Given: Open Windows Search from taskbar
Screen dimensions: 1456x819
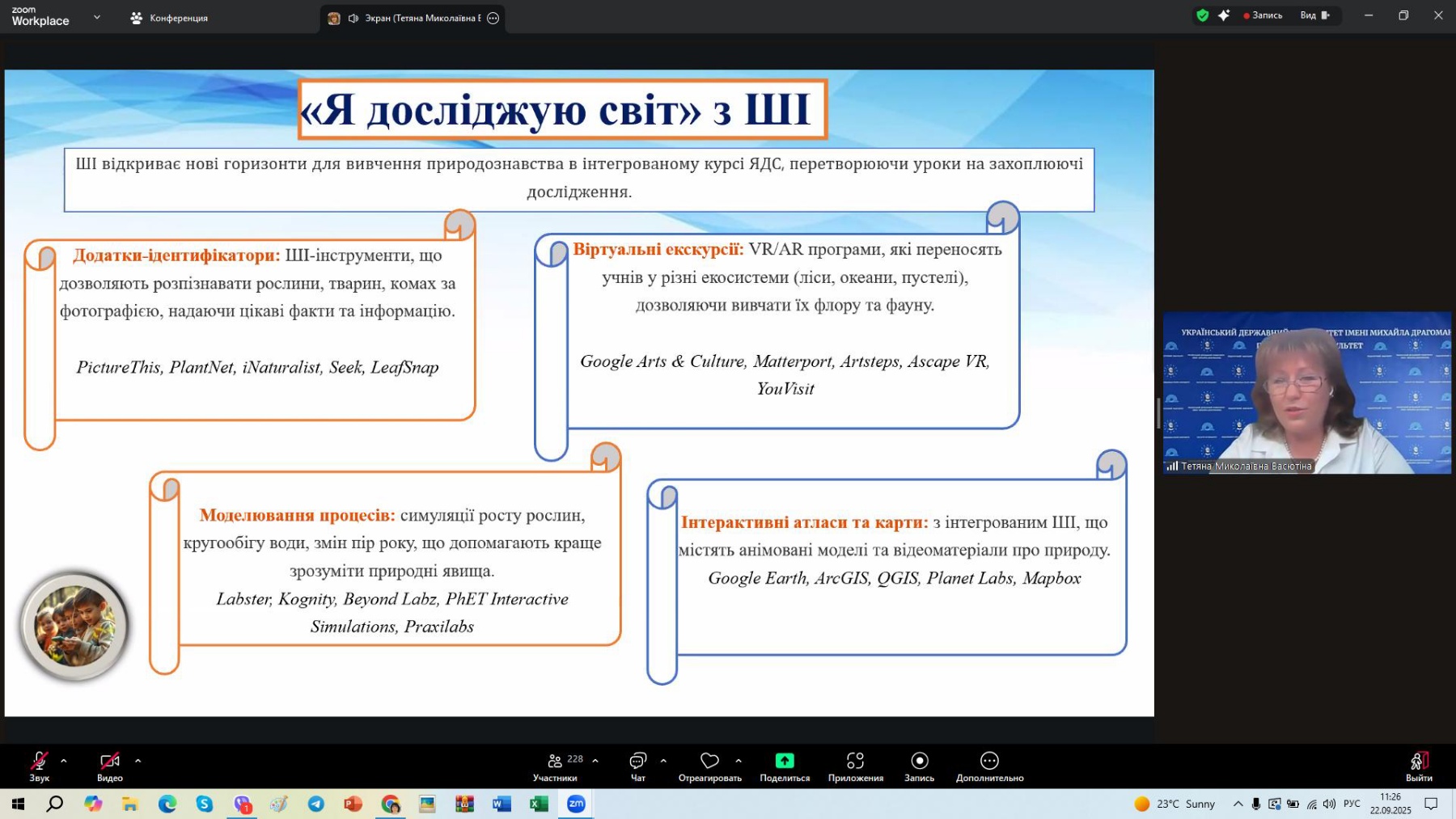Looking at the screenshot, I should (55, 804).
